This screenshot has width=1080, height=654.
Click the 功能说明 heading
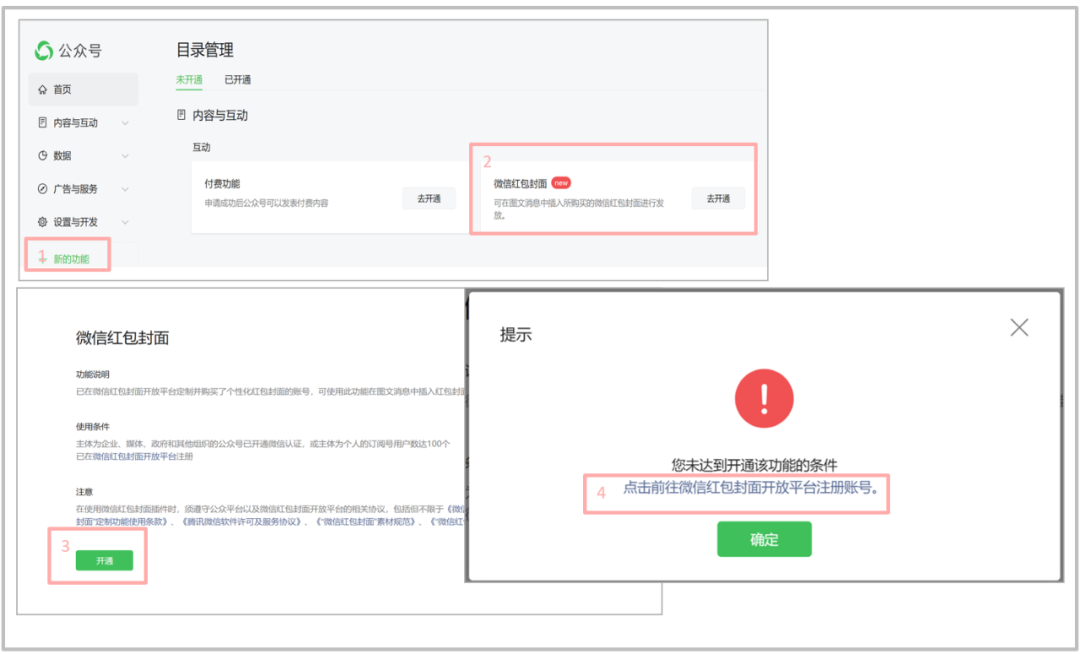point(92,375)
